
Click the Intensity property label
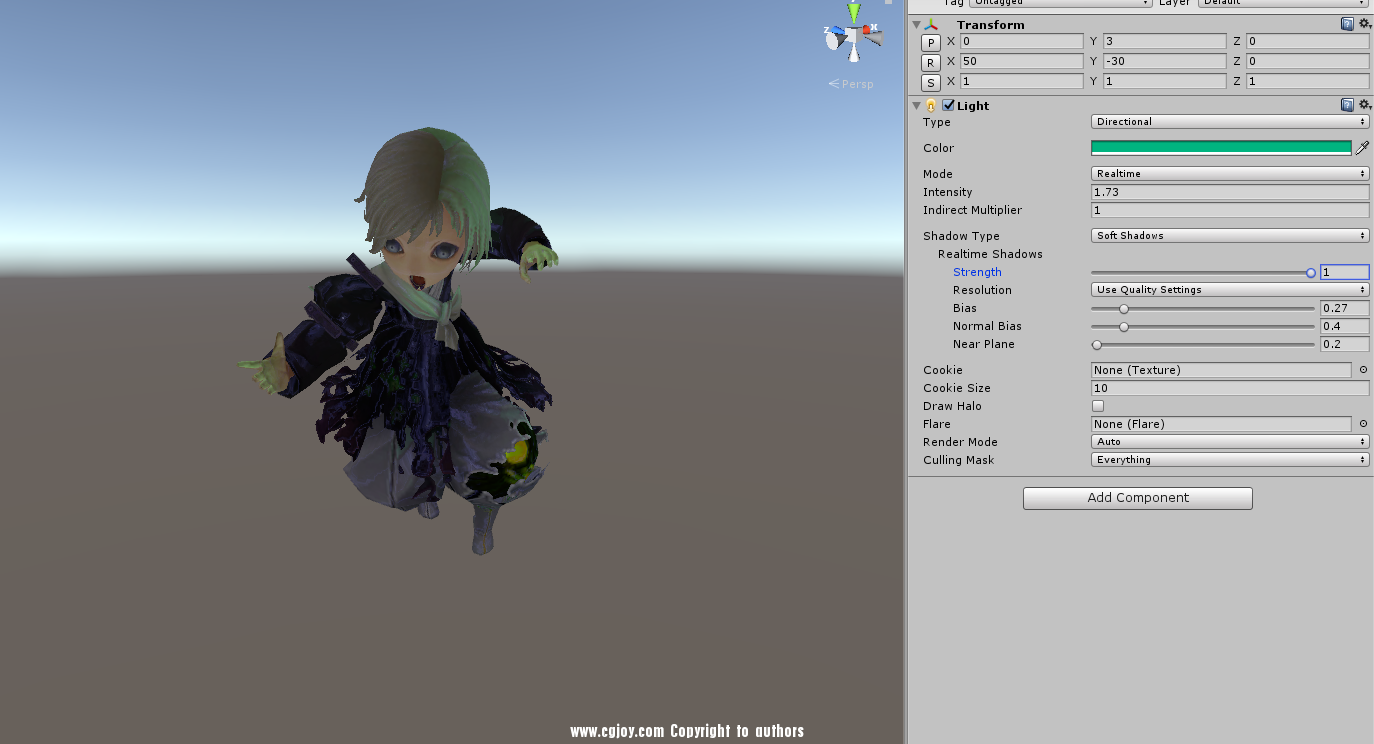[x=947, y=192]
